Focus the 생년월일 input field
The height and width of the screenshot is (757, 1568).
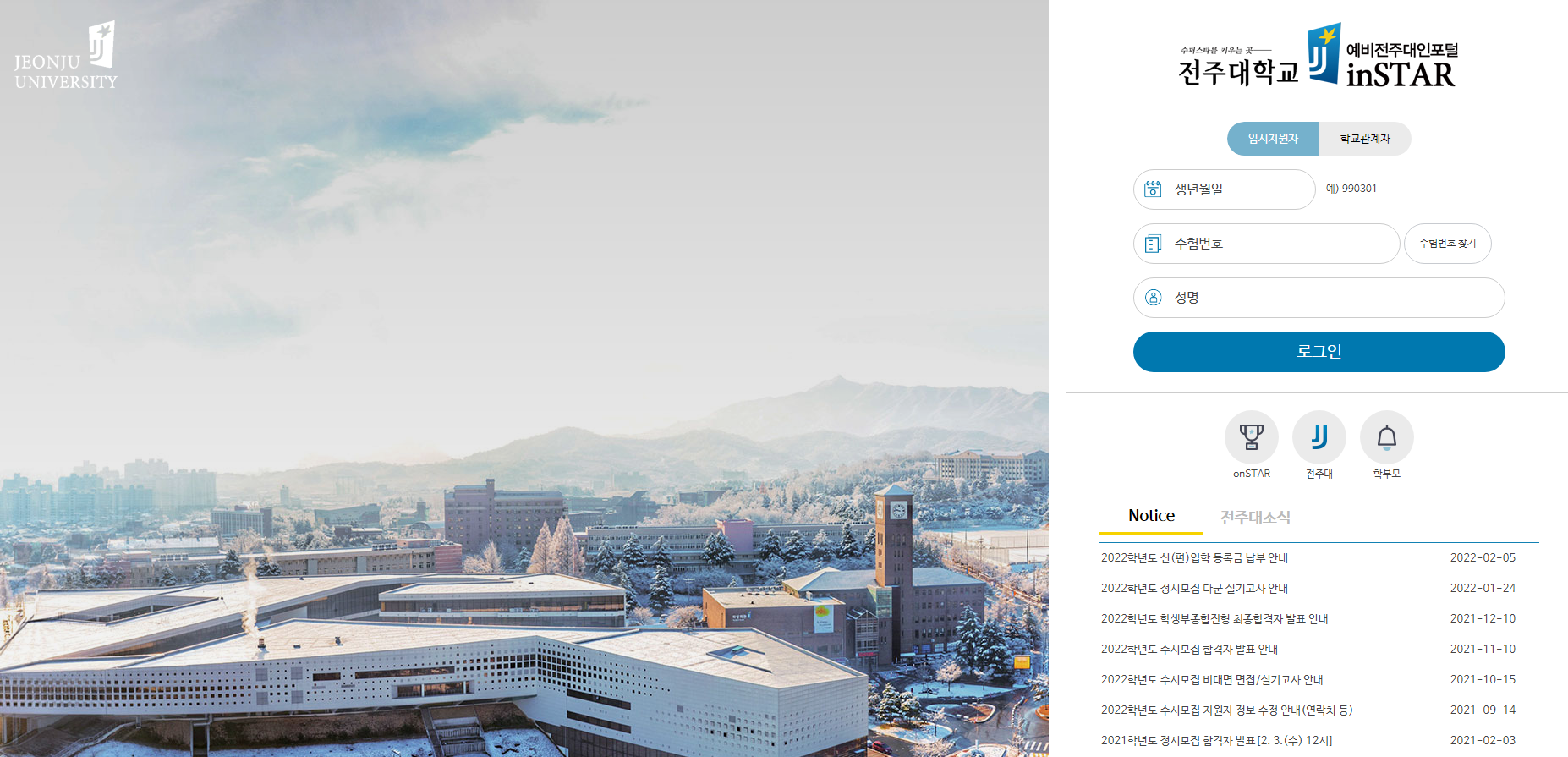coord(1225,189)
